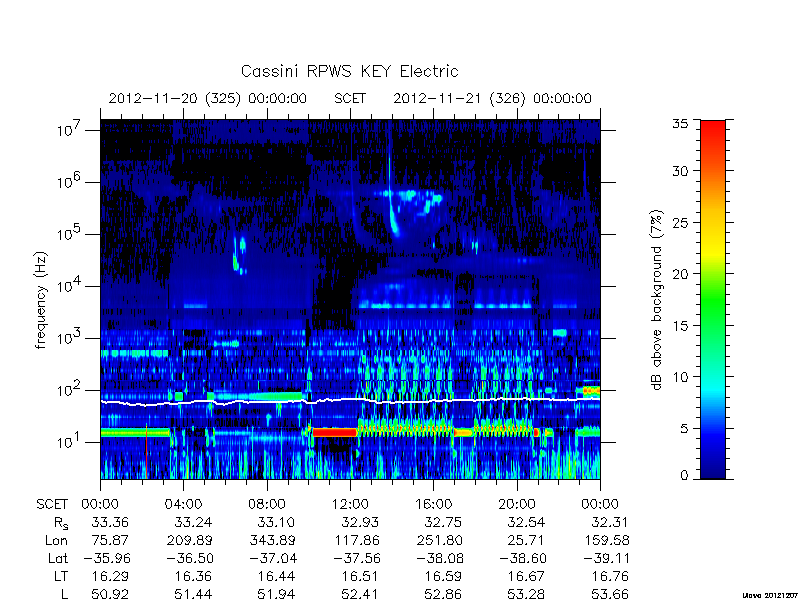Click the Lon value "159.58"

(x=606, y=541)
